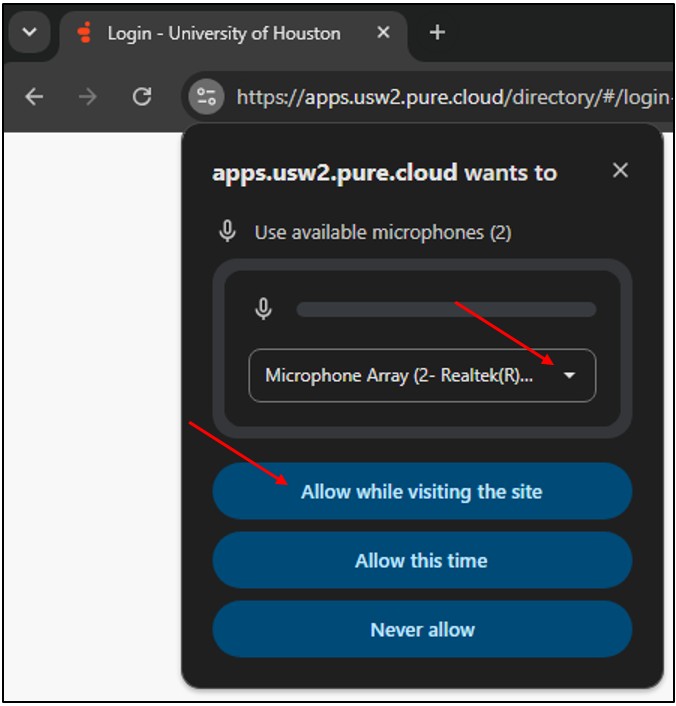Image resolution: width=676 pixels, height=706 pixels.
Task: Choose Allow this time
Action: (x=422, y=561)
